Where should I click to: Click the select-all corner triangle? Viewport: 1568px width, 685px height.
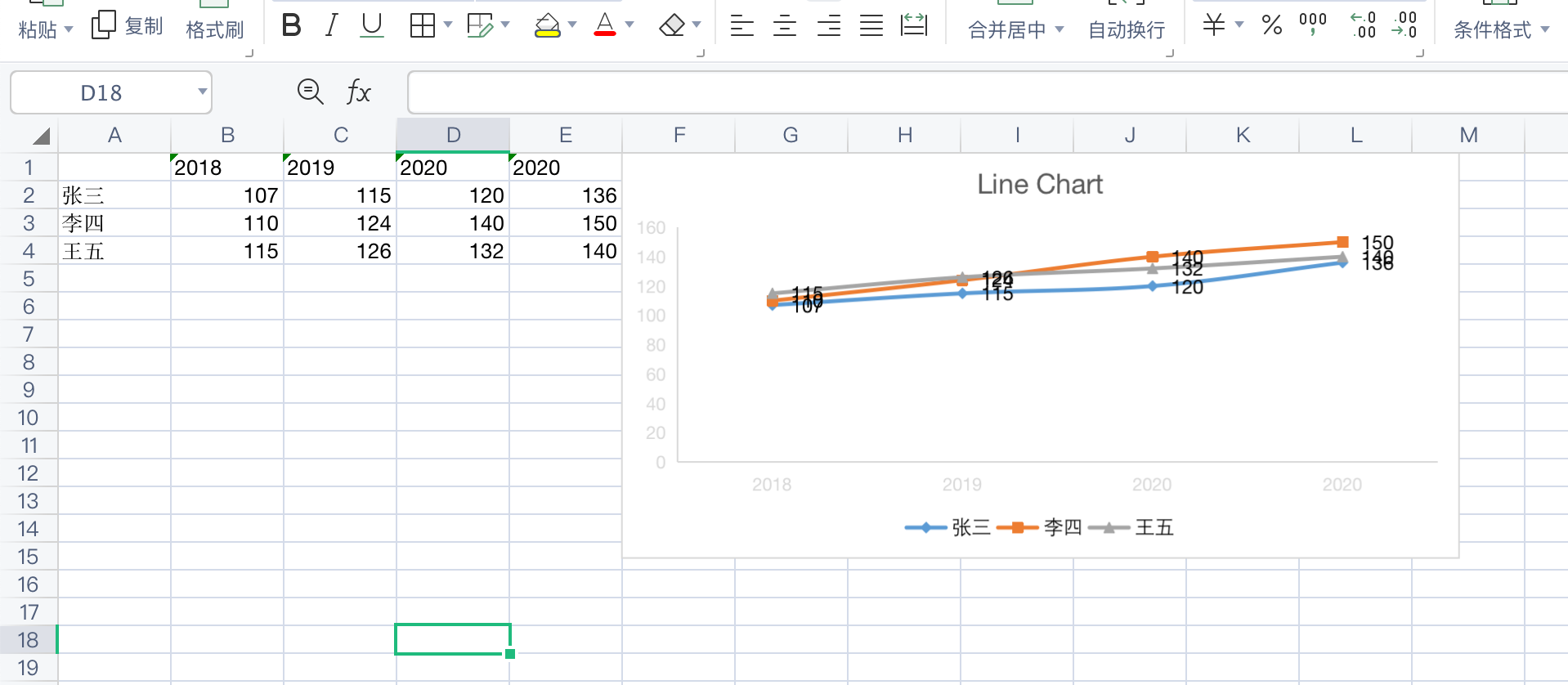tap(40, 136)
